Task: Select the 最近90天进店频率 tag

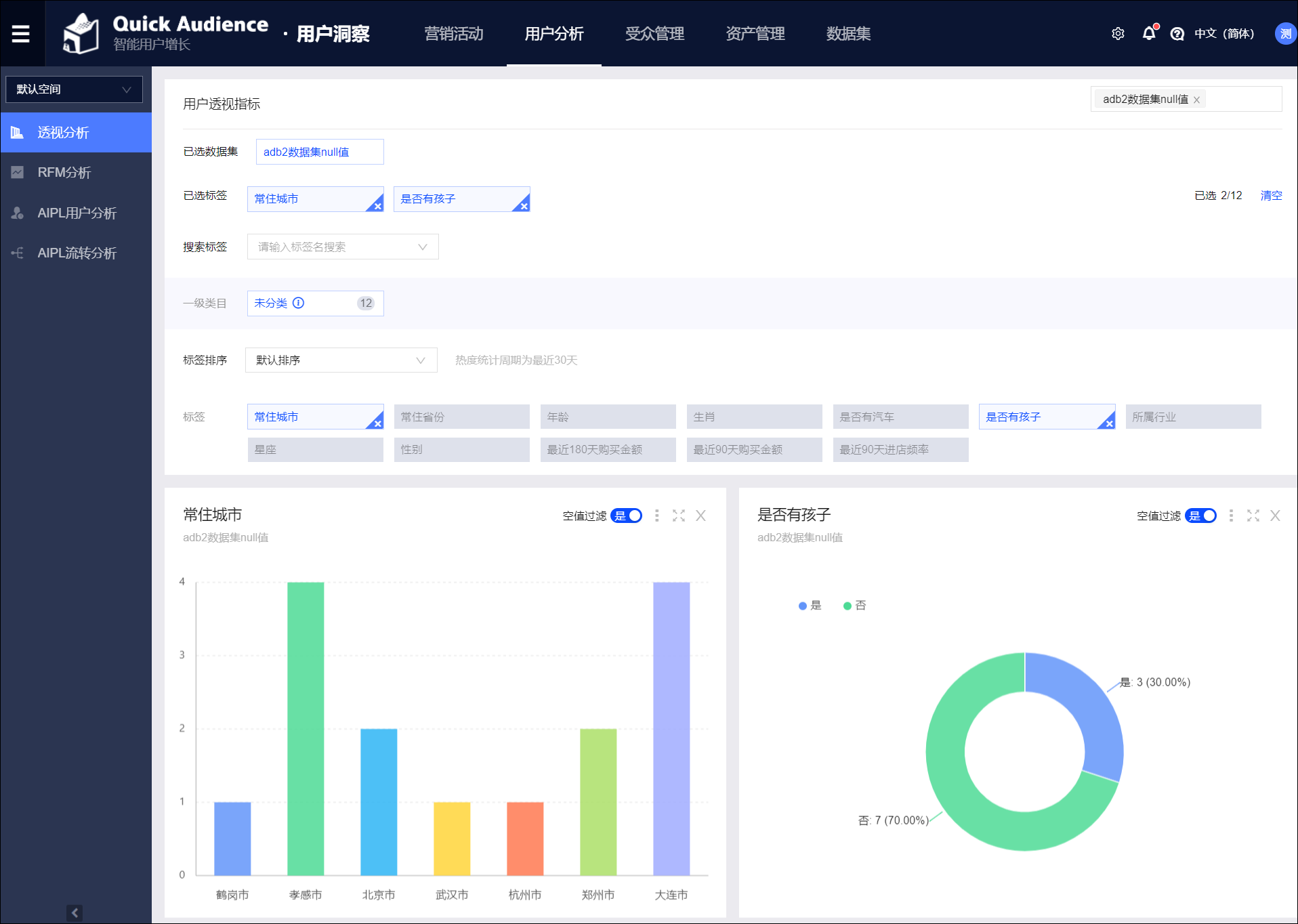Action: click(x=901, y=449)
